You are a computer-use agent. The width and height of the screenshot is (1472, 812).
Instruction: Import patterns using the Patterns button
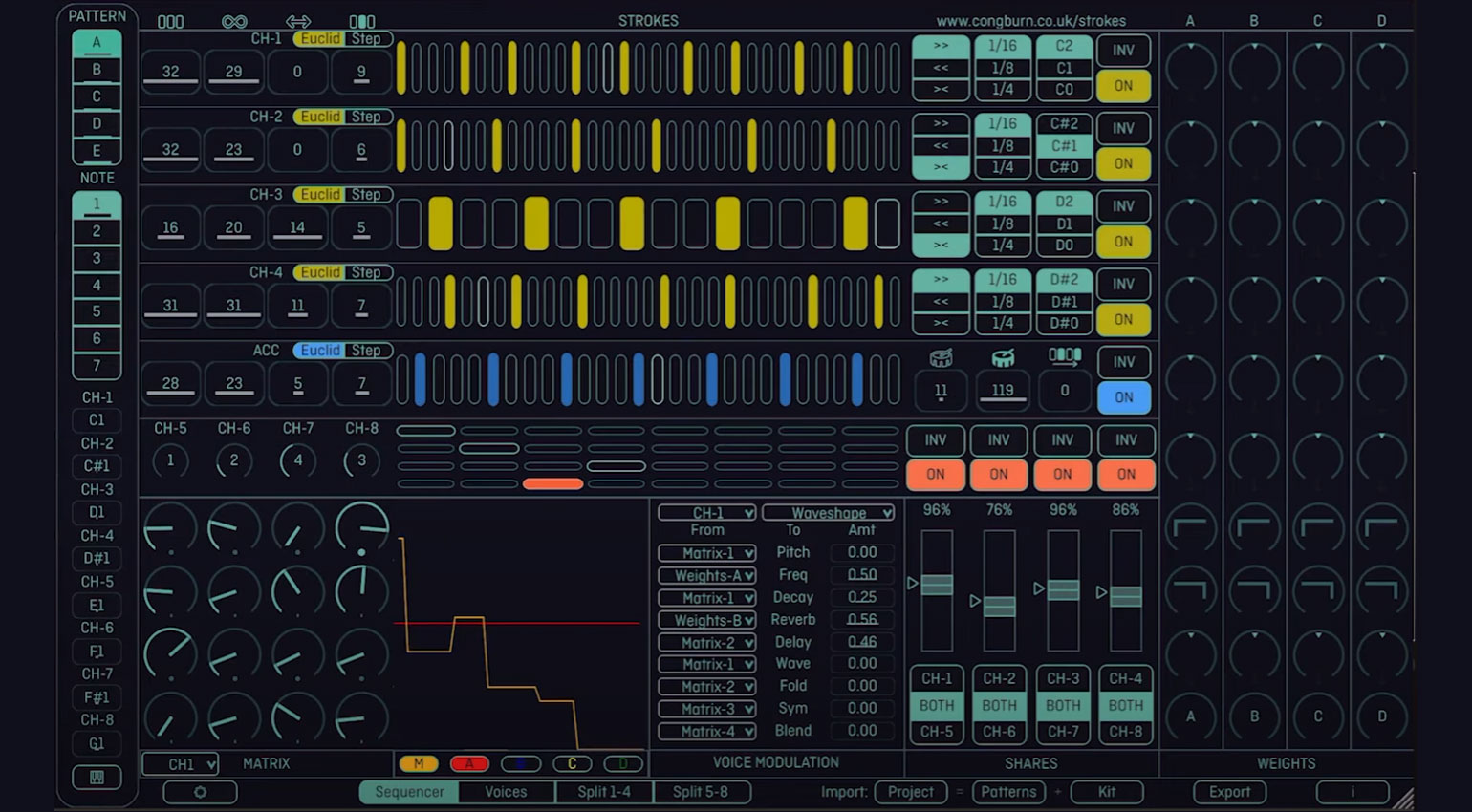pyautogui.click(x=1009, y=792)
